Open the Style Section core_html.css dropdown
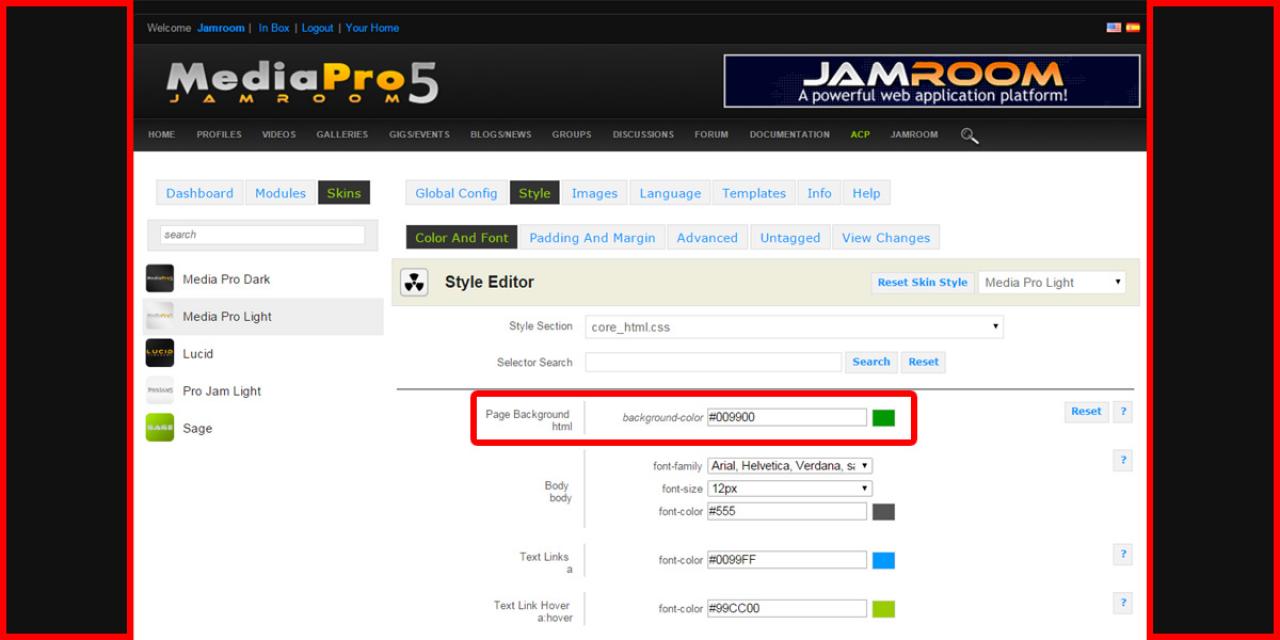The width and height of the screenshot is (1280, 640). point(794,327)
